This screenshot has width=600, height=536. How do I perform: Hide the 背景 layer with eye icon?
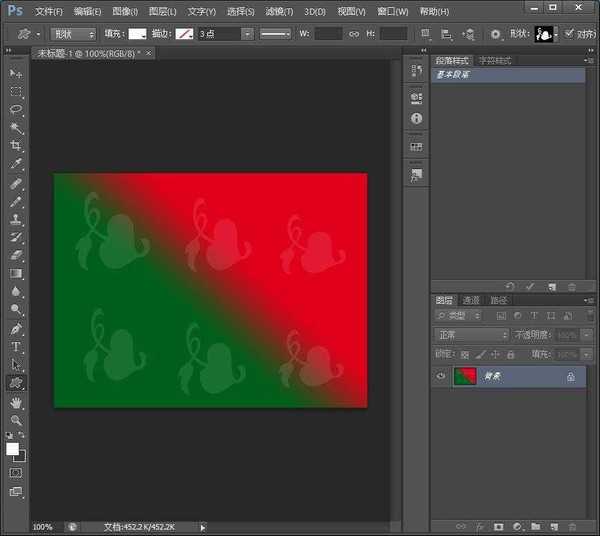(x=441, y=377)
